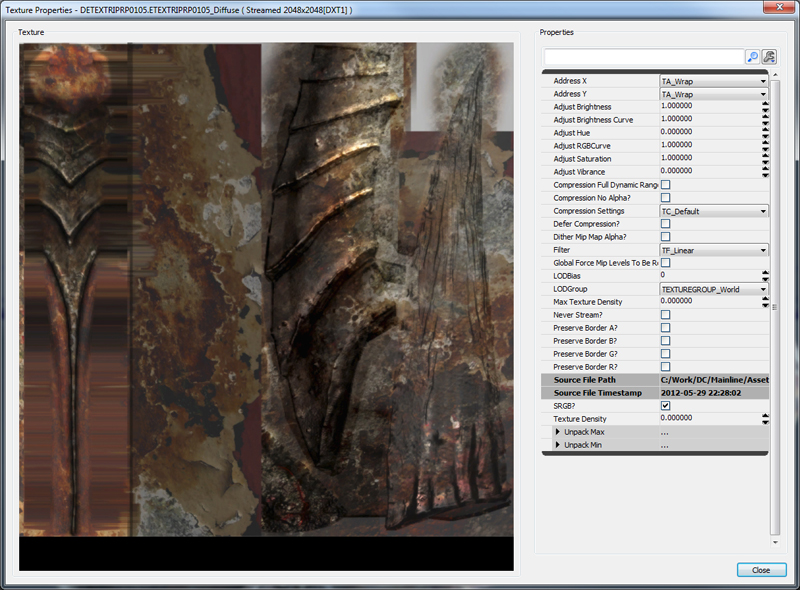Click the wrench options icon beside search

coord(769,57)
